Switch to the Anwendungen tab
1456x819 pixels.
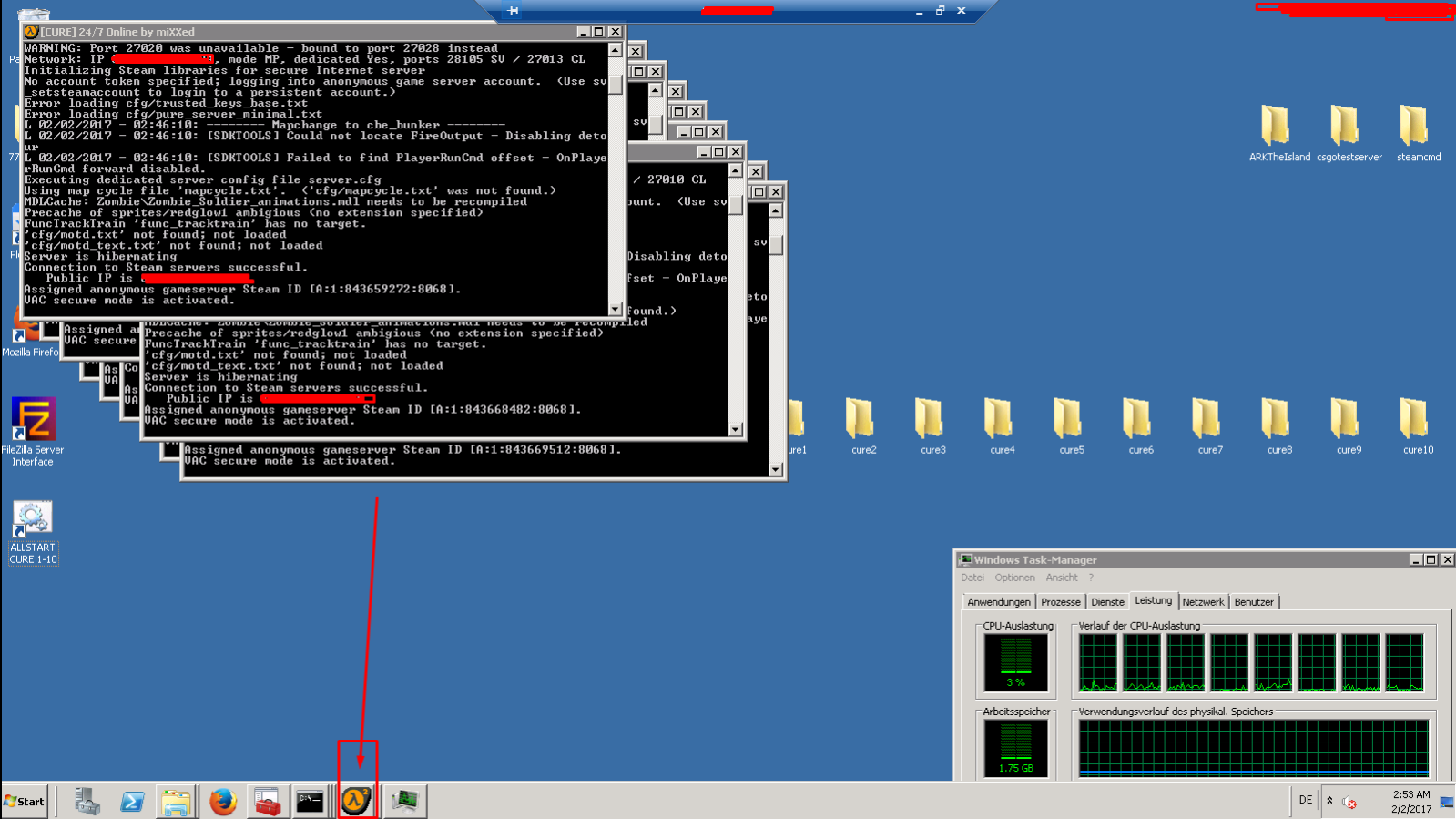click(x=999, y=602)
